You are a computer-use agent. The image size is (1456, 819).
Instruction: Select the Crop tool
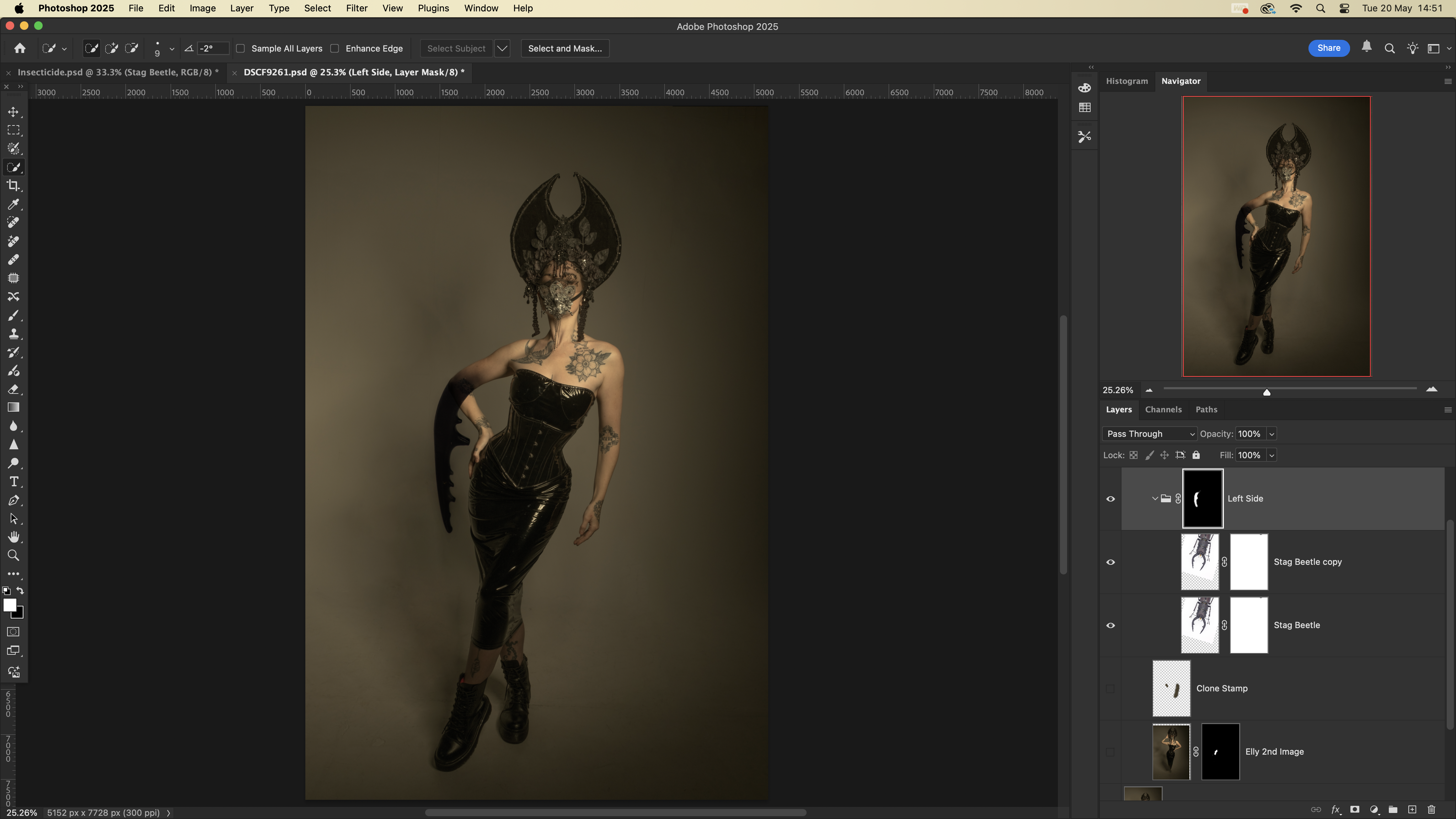[x=14, y=186]
